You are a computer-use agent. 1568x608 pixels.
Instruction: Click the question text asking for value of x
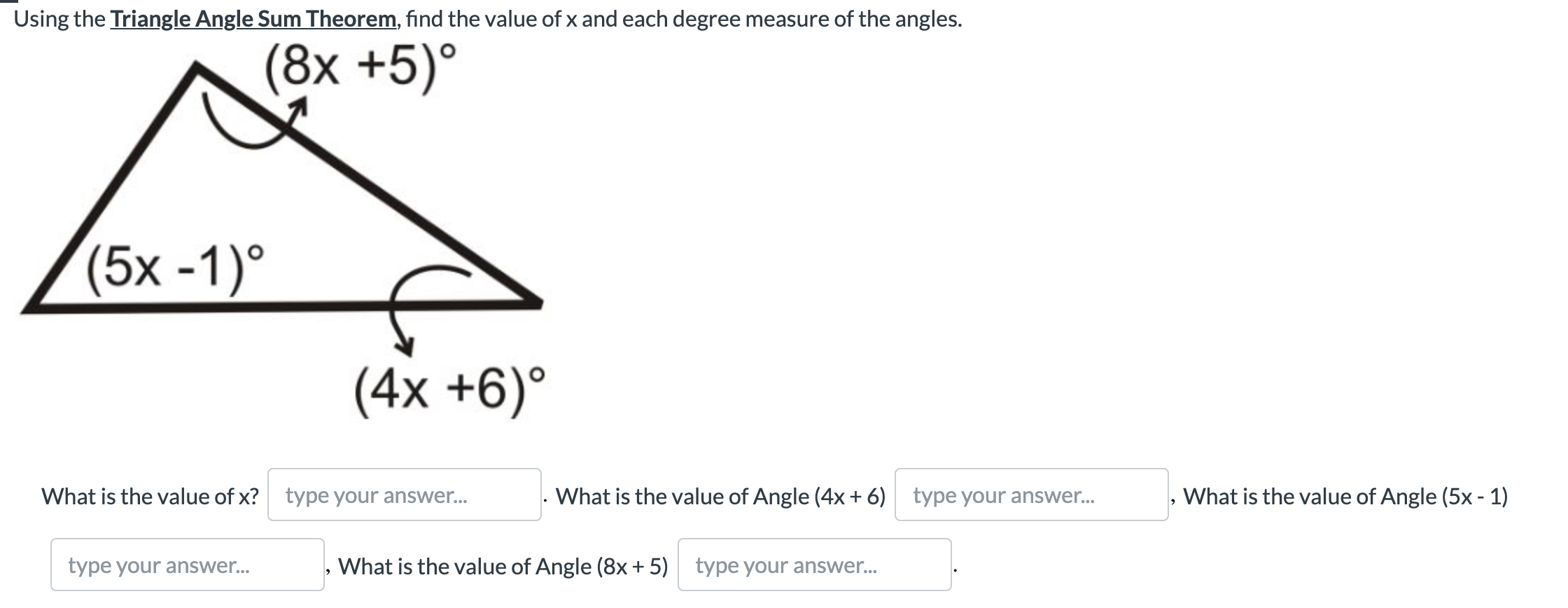[x=149, y=497]
